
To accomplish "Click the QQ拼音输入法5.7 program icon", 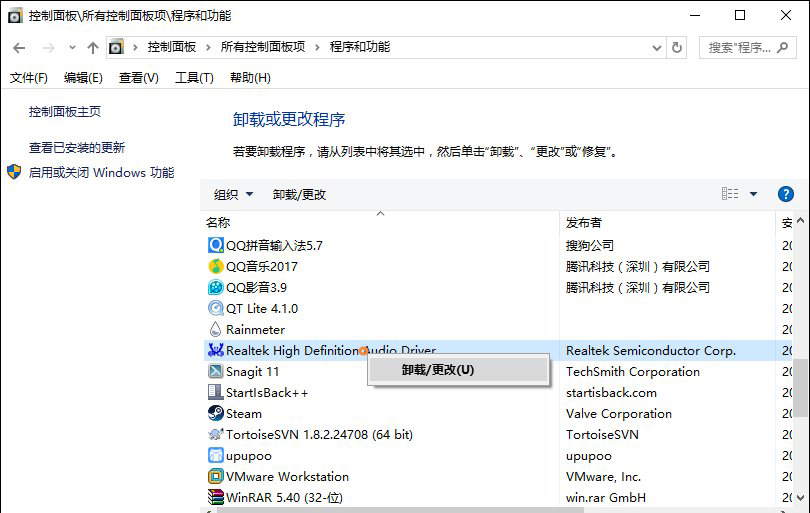I will (215, 245).
